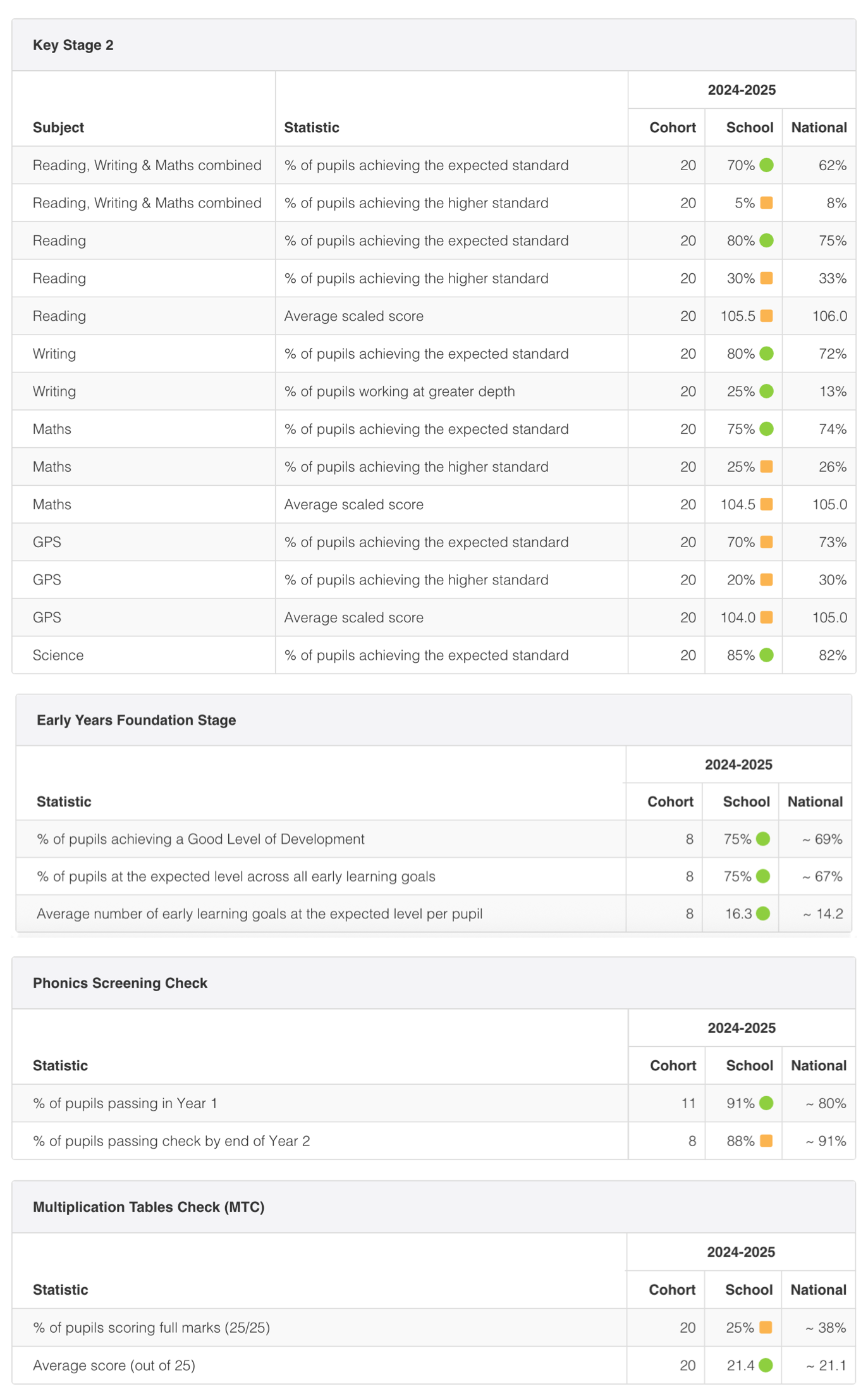This screenshot has width=868, height=1396.
Task: Click orange indicator for GPS higher standard 20%
Action: (x=766, y=579)
